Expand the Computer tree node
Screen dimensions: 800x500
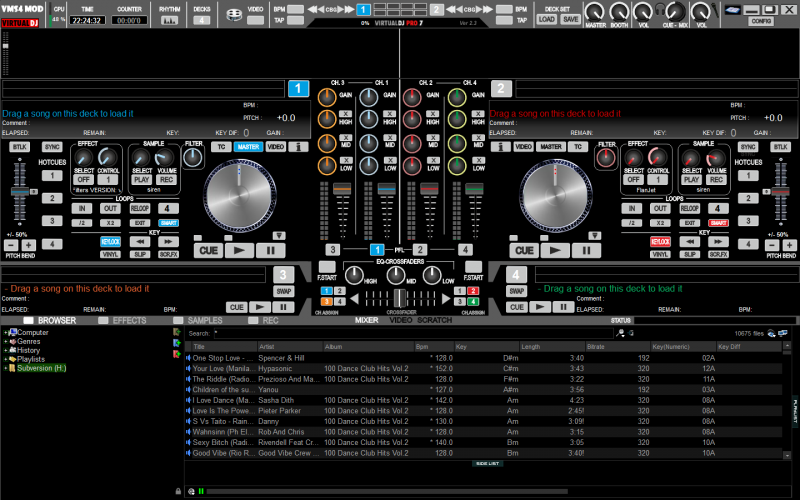pos(6,332)
